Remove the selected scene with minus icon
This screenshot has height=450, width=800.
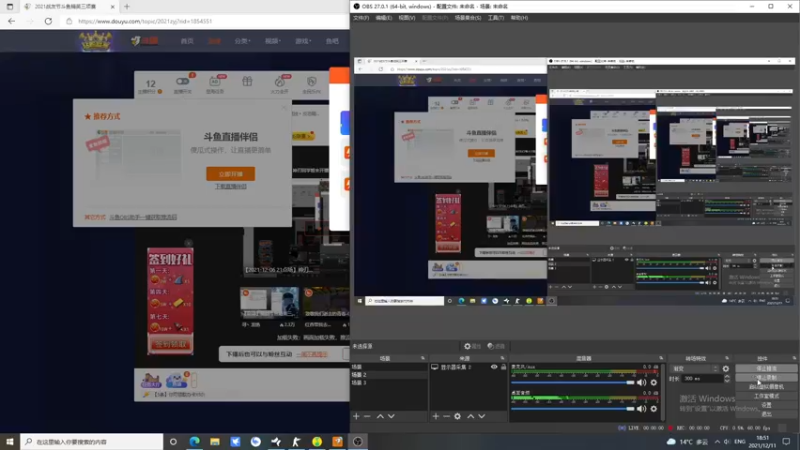[367, 416]
